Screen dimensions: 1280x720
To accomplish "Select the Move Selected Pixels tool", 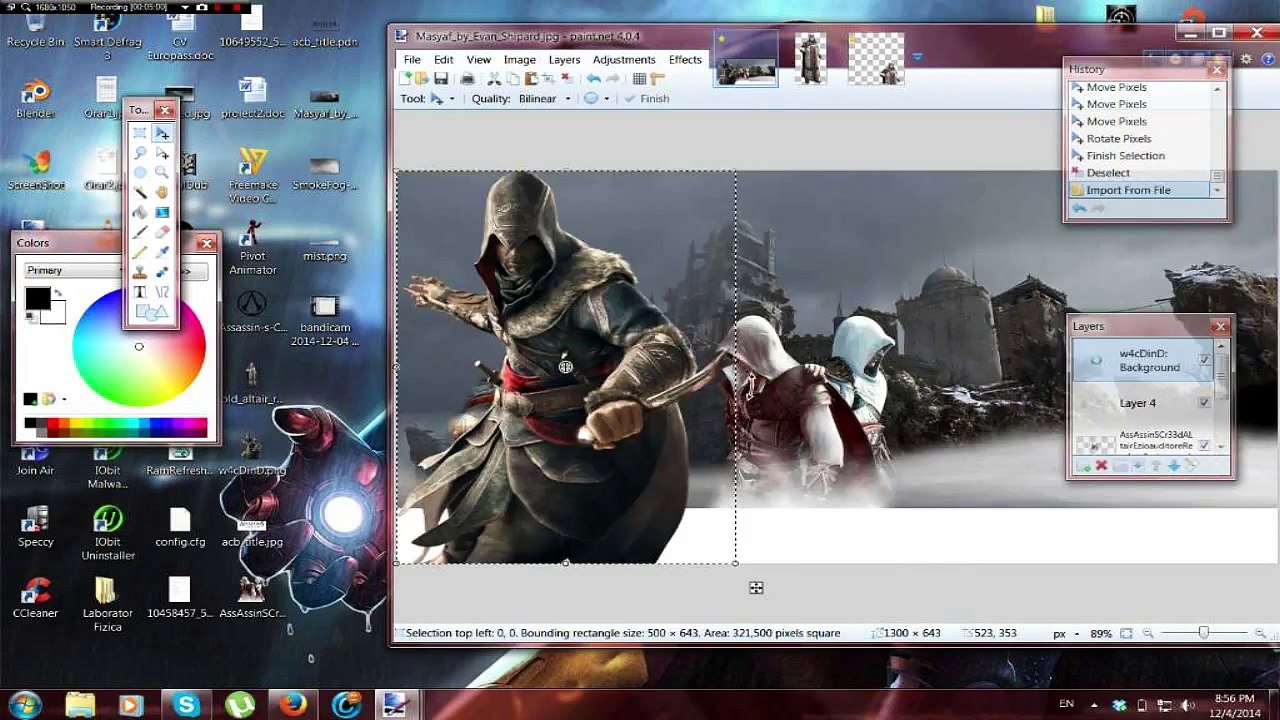I will click(162, 133).
